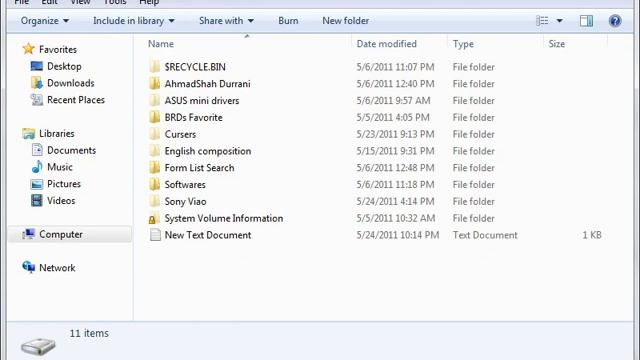Click the Network icon in navigation pane
The height and width of the screenshot is (360, 640).
(x=29, y=267)
